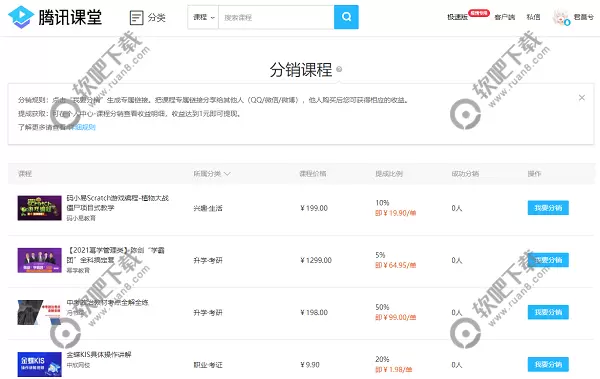Open the Scratch 植物大战僵尸 course title
The image size is (600, 379).
[117, 203]
